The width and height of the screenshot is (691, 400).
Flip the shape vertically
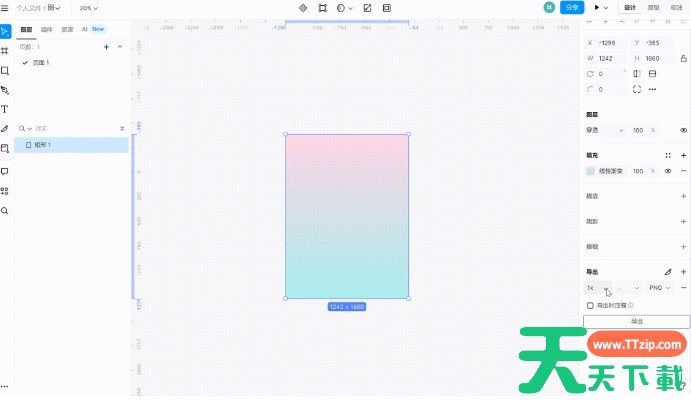[653, 74]
